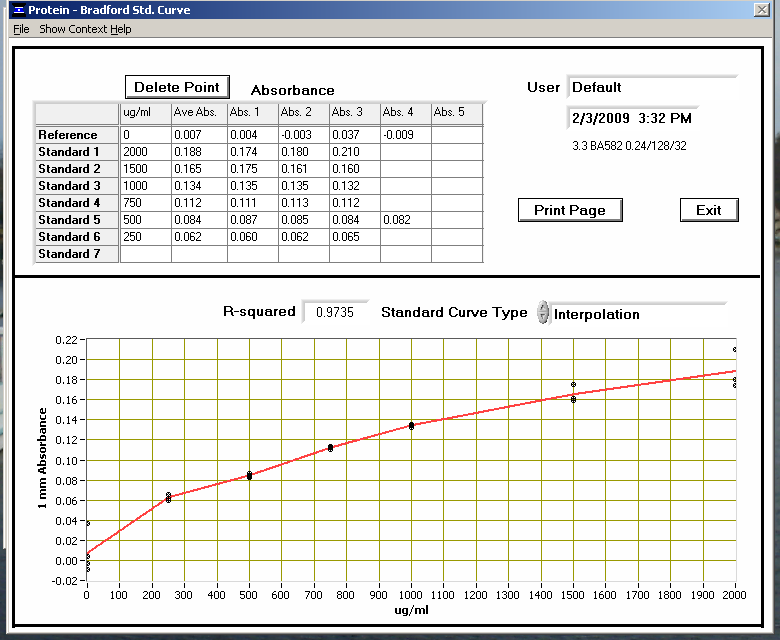Select Standard 5 Abs. 1 cell 0.087
This screenshot has height=640, width=780.
pyautogui.click(x=253, y=219)
